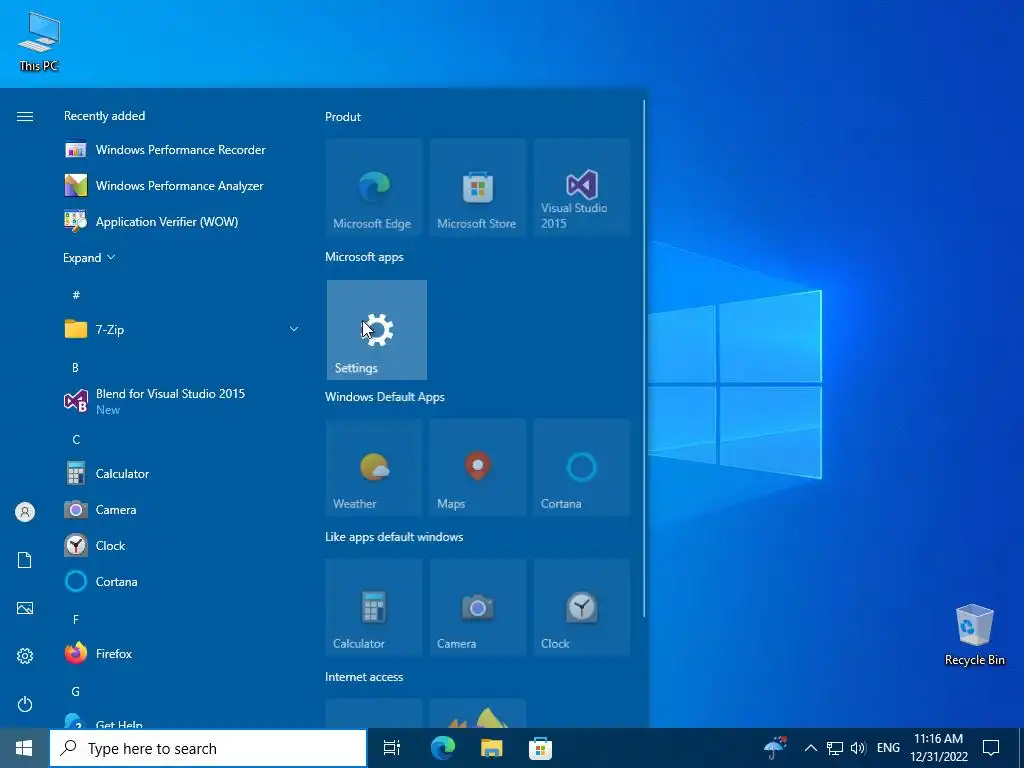Open the volume speaker icon
Image resolution: width=1024 pixels, height=768 pixels.
857,748
